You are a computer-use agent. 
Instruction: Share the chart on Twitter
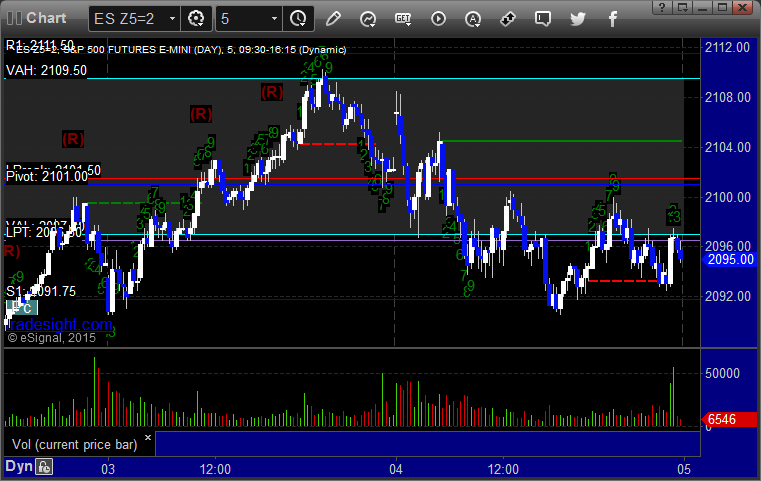click(x=578, y=19)
